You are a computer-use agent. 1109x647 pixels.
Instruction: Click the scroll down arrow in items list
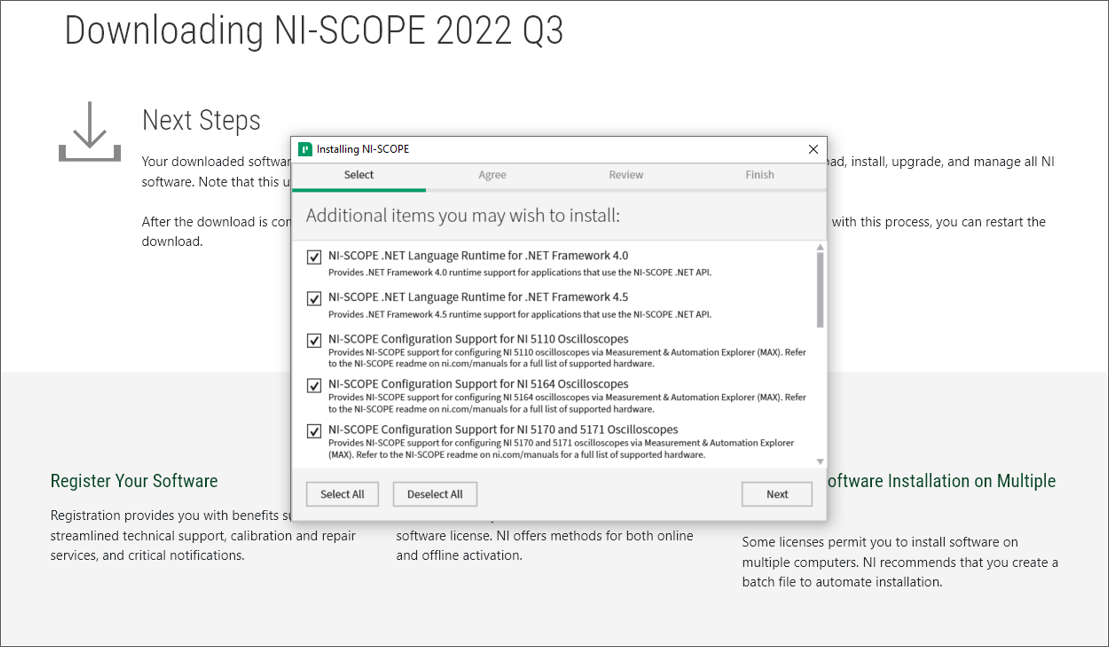[x=820, y=461]
